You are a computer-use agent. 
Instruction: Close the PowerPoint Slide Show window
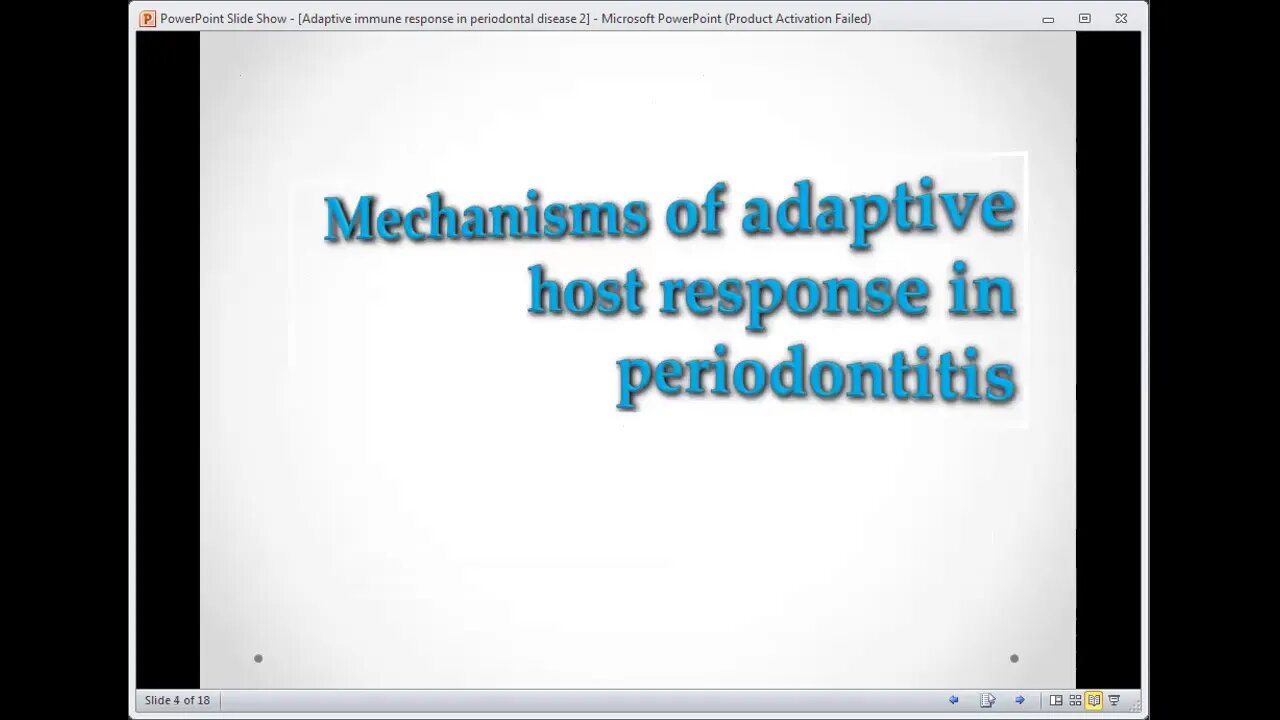click(x=1121, y=18)
